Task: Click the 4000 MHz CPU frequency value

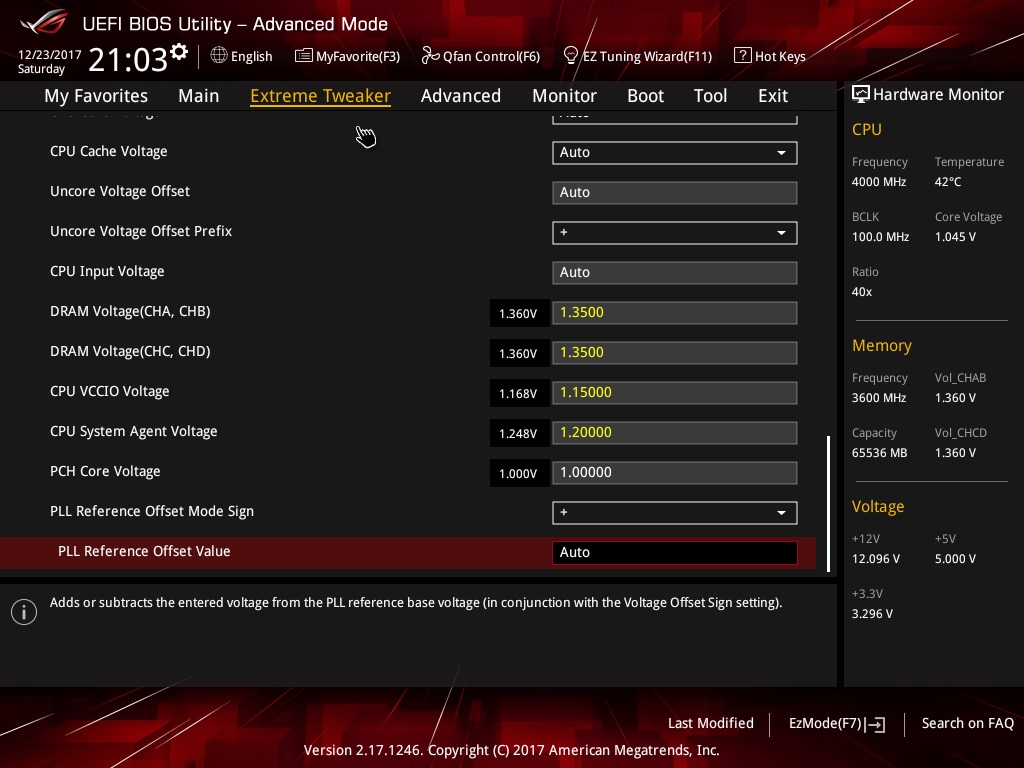Action: coord(879,182)
